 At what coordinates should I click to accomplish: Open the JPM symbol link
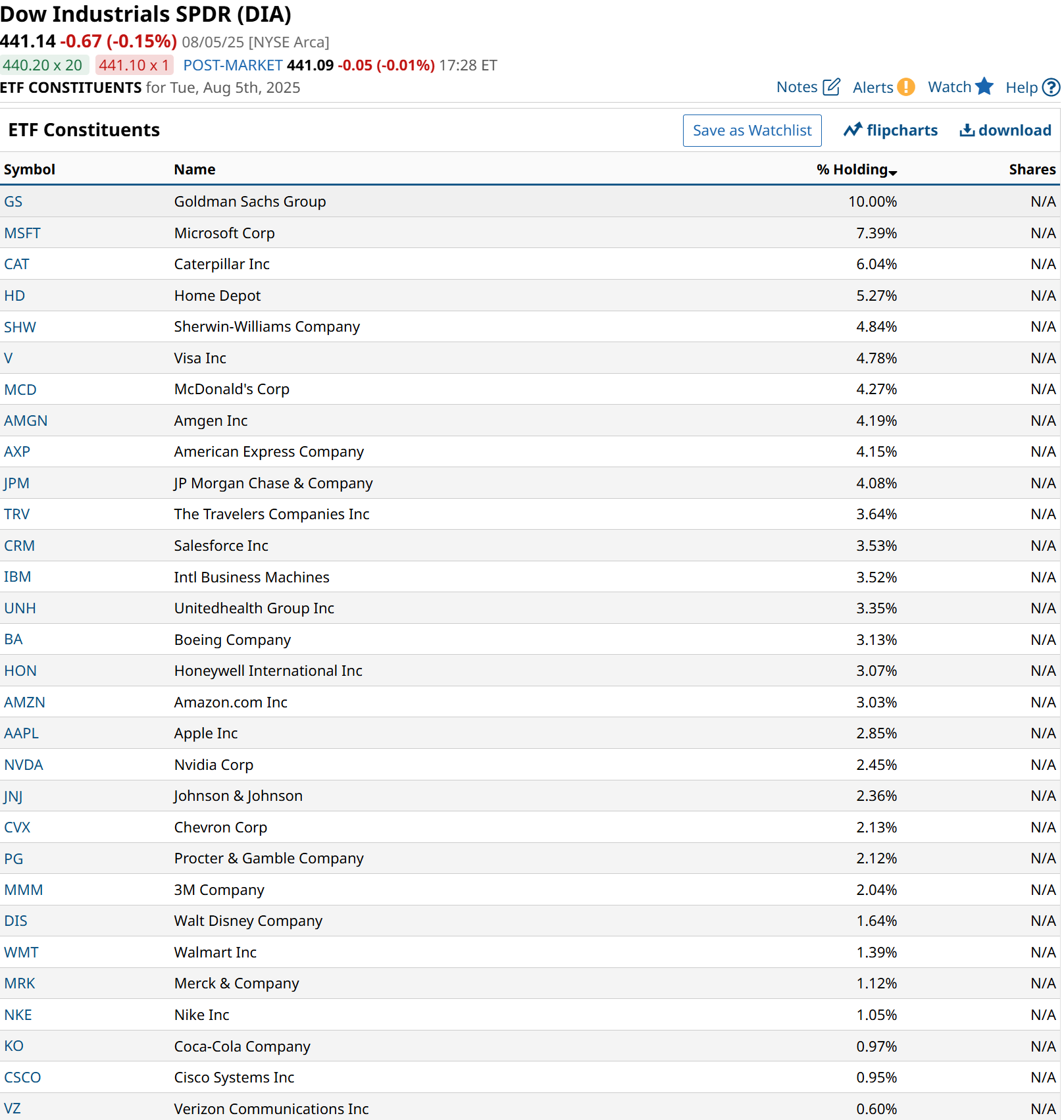click(x=16, y=483)
